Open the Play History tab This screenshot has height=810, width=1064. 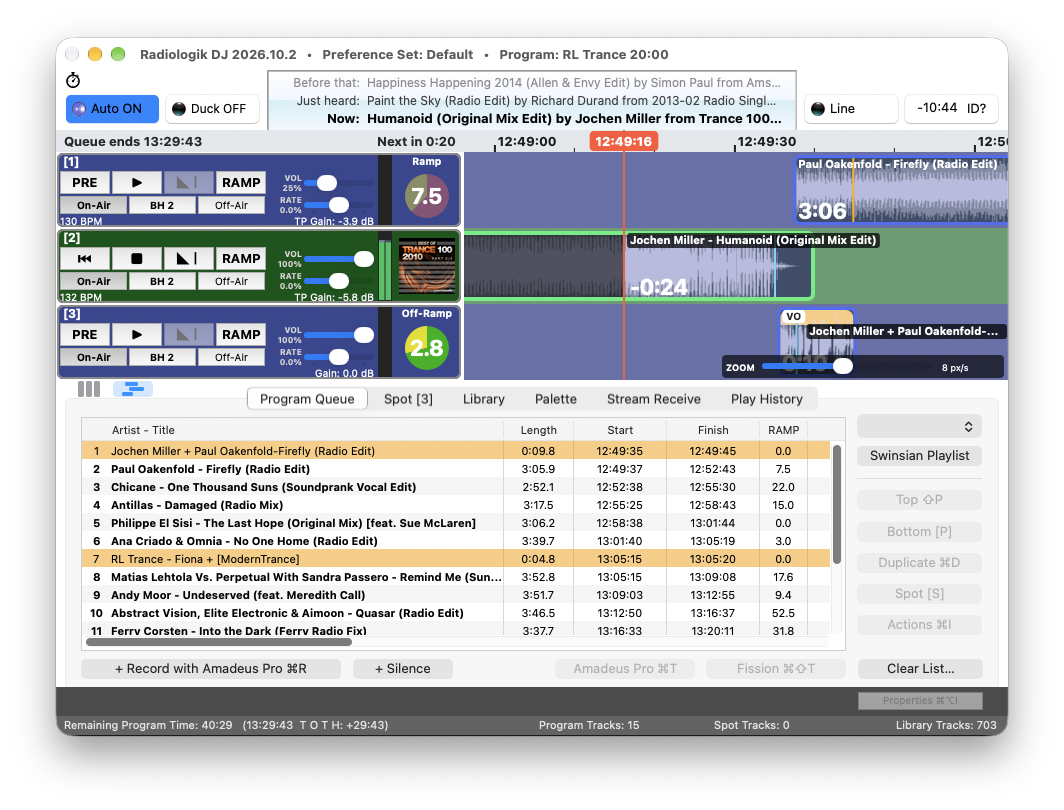click(766, 399)
